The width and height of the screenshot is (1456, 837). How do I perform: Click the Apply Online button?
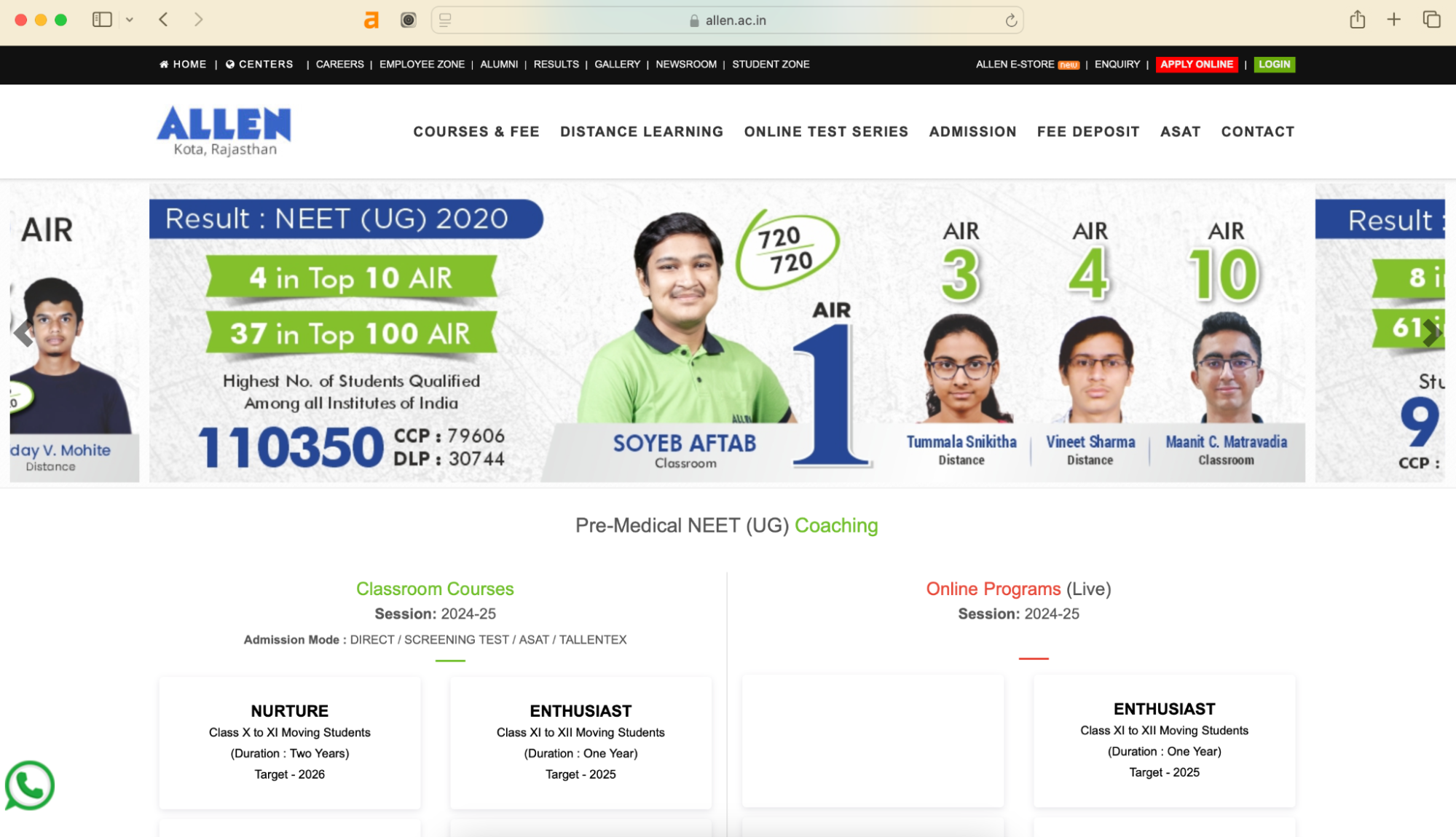1197,64
